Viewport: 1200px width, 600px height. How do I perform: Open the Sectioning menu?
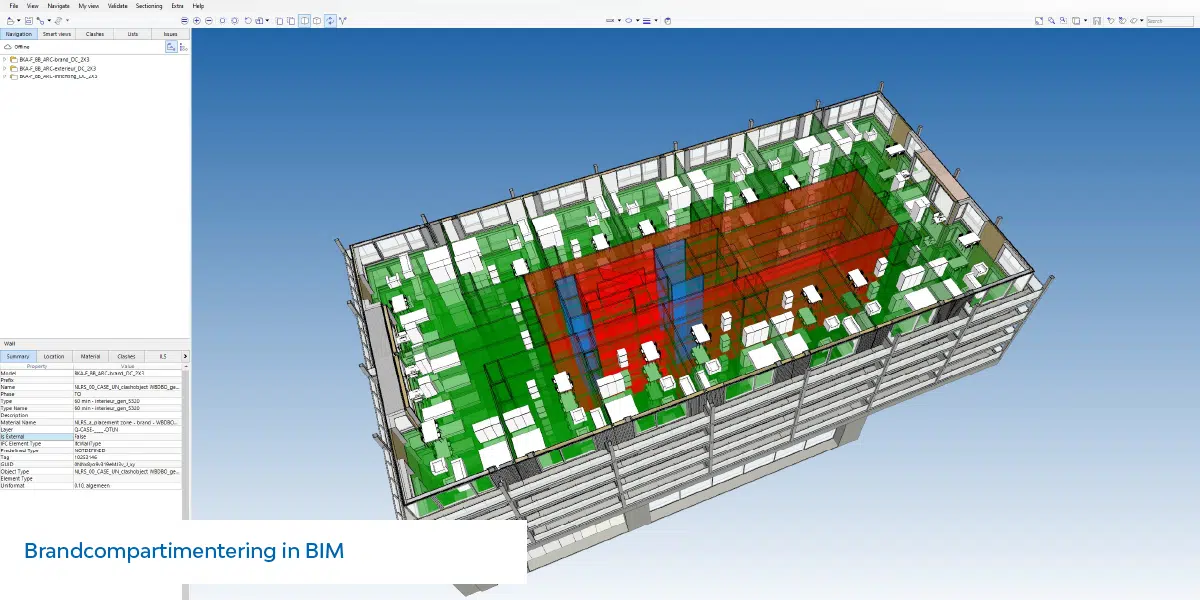148,5
